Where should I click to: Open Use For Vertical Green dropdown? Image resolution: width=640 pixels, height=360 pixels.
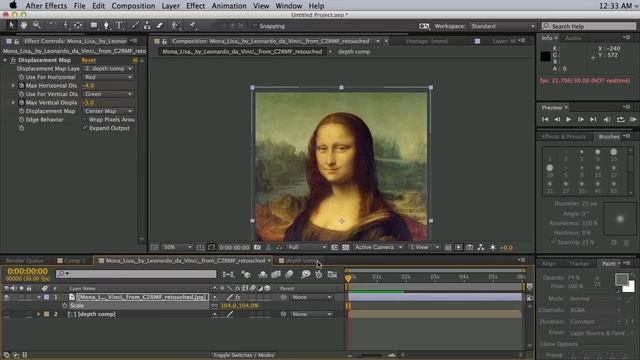coord(108,94)
